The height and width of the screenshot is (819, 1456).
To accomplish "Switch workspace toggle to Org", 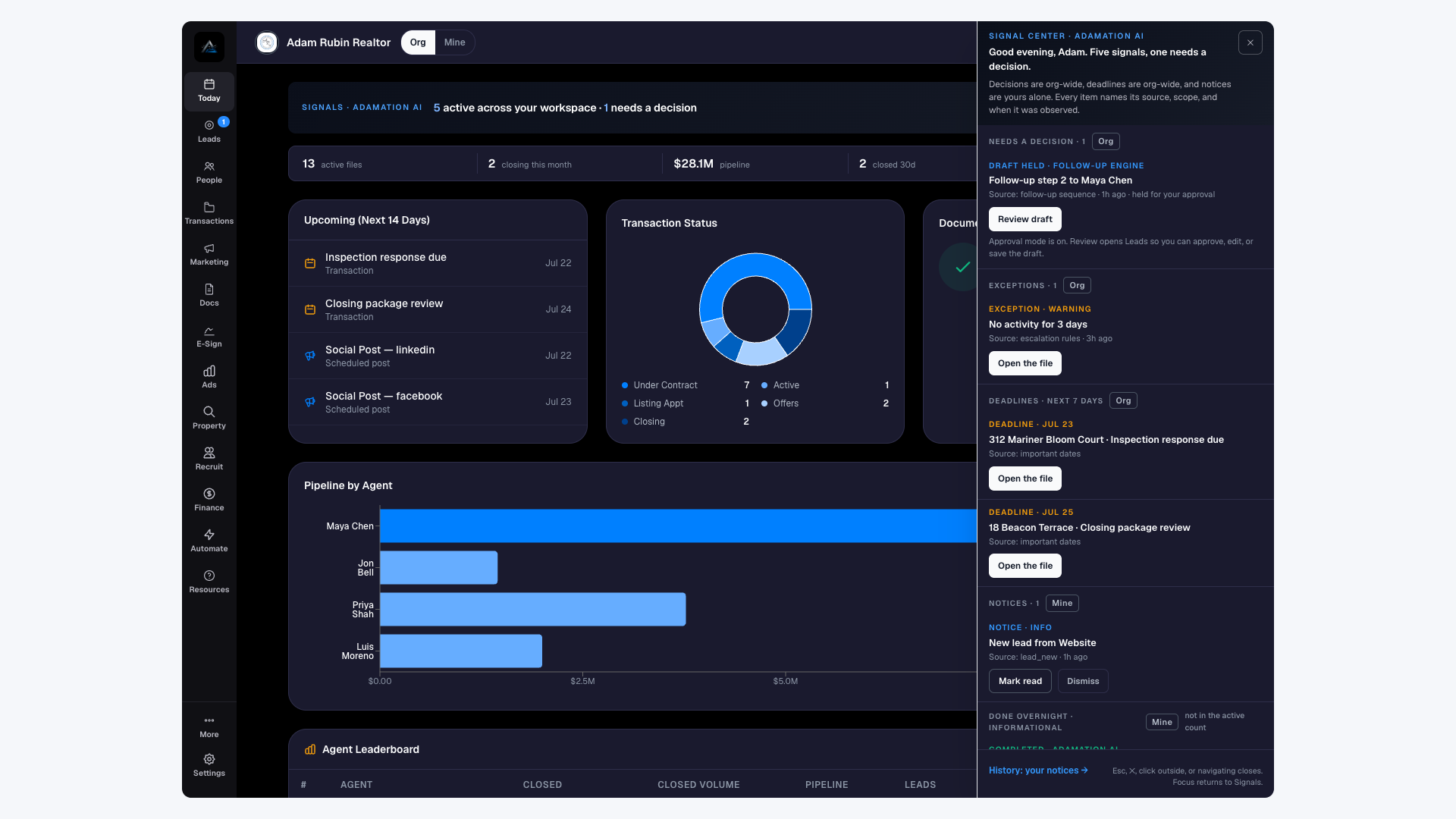I will coord(418,42).
